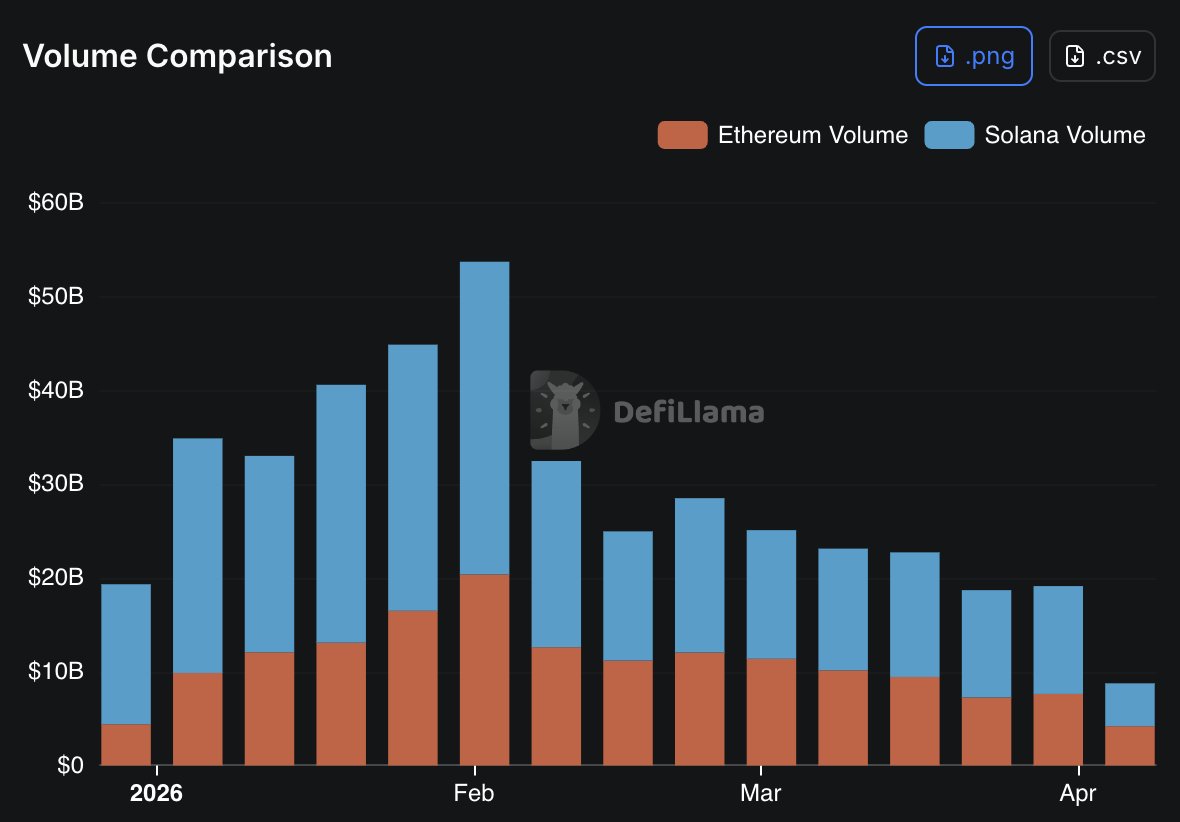Image resolution: width=1180 pixels, height=822 pixels.
Task: Click the Volume Comparison chart title
Action: click(x=177, y=56)
